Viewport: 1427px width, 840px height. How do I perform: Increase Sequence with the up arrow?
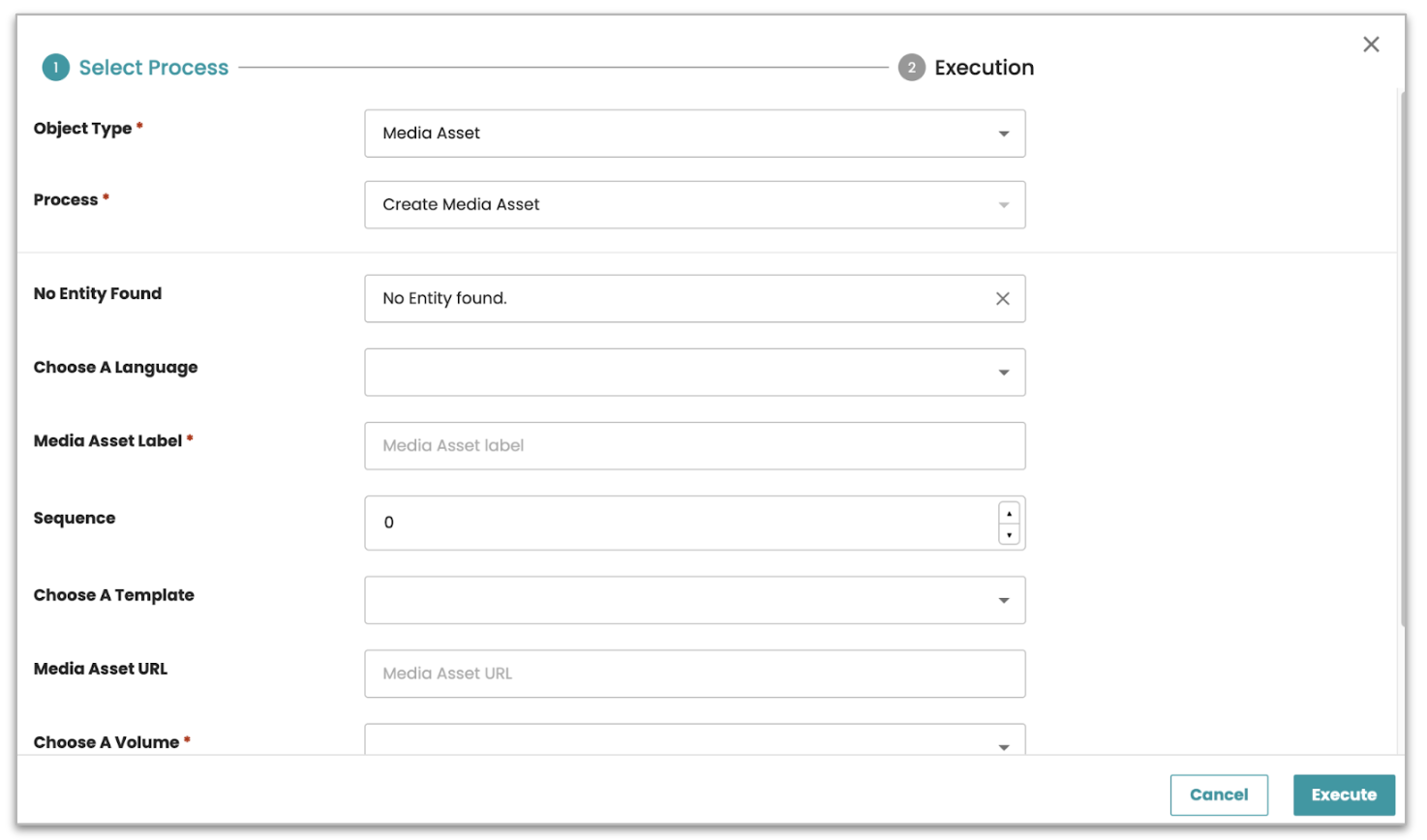[x=1009, y=514]
